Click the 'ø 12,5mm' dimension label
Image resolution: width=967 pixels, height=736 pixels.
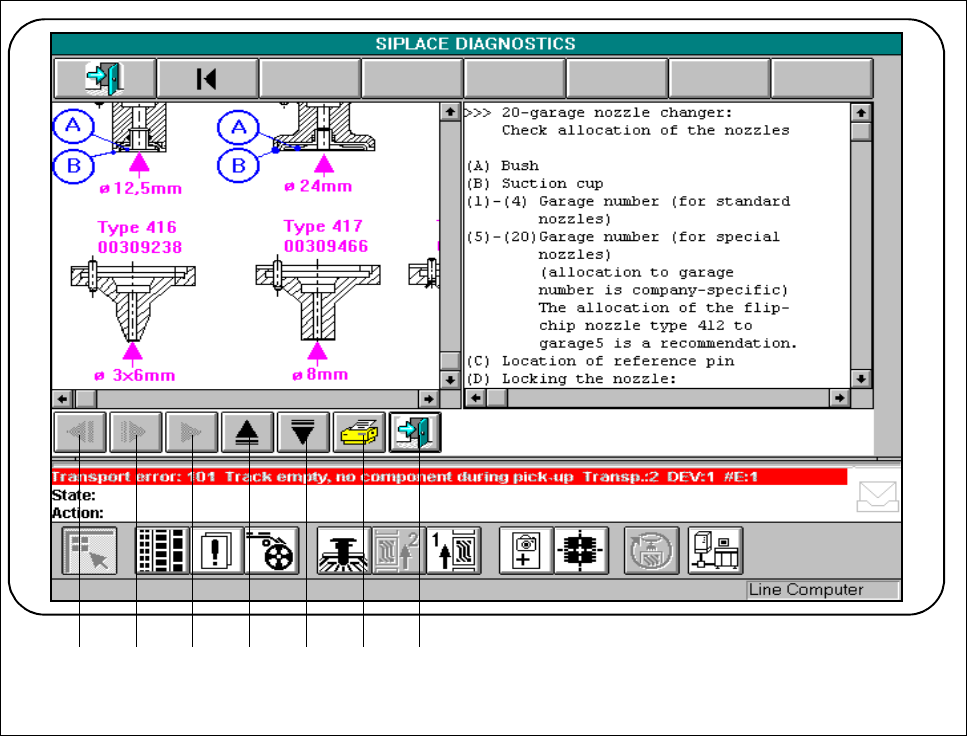click(141, 188)
